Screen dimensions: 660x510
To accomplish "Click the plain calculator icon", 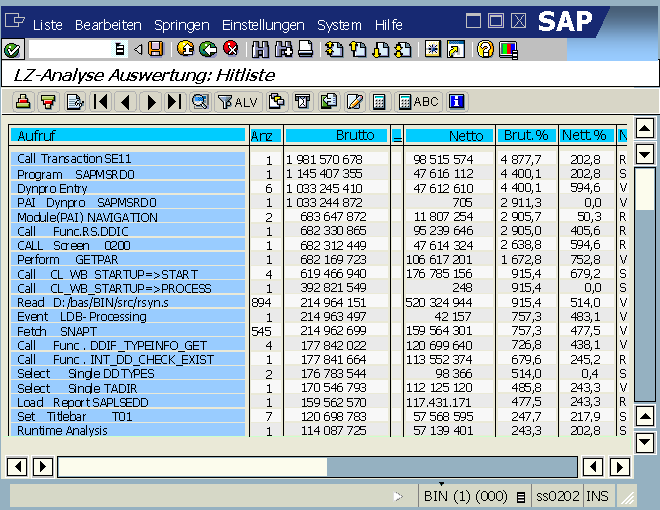I will pyautogui.click(x=379, y=102).
